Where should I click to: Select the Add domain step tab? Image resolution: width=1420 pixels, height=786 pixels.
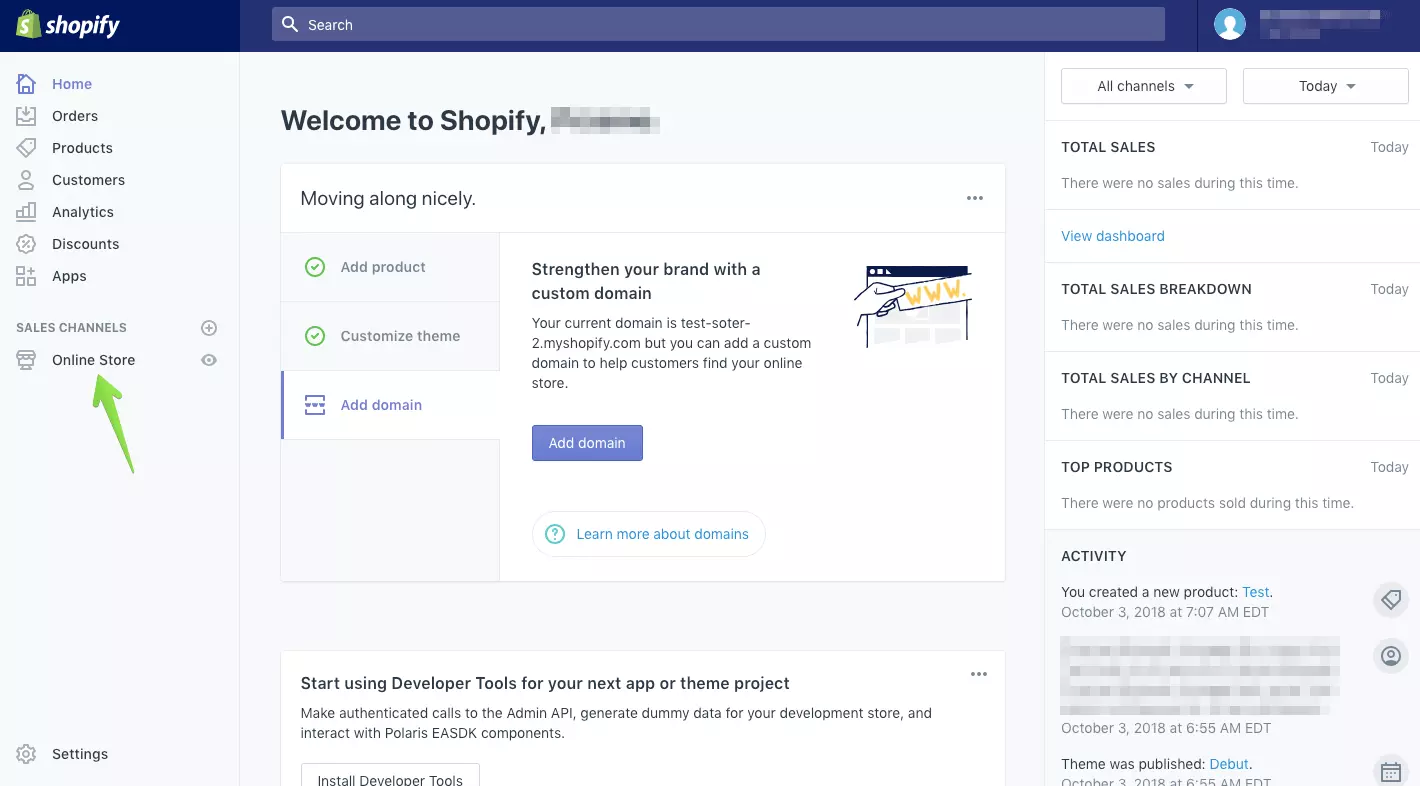pos(390,405)
